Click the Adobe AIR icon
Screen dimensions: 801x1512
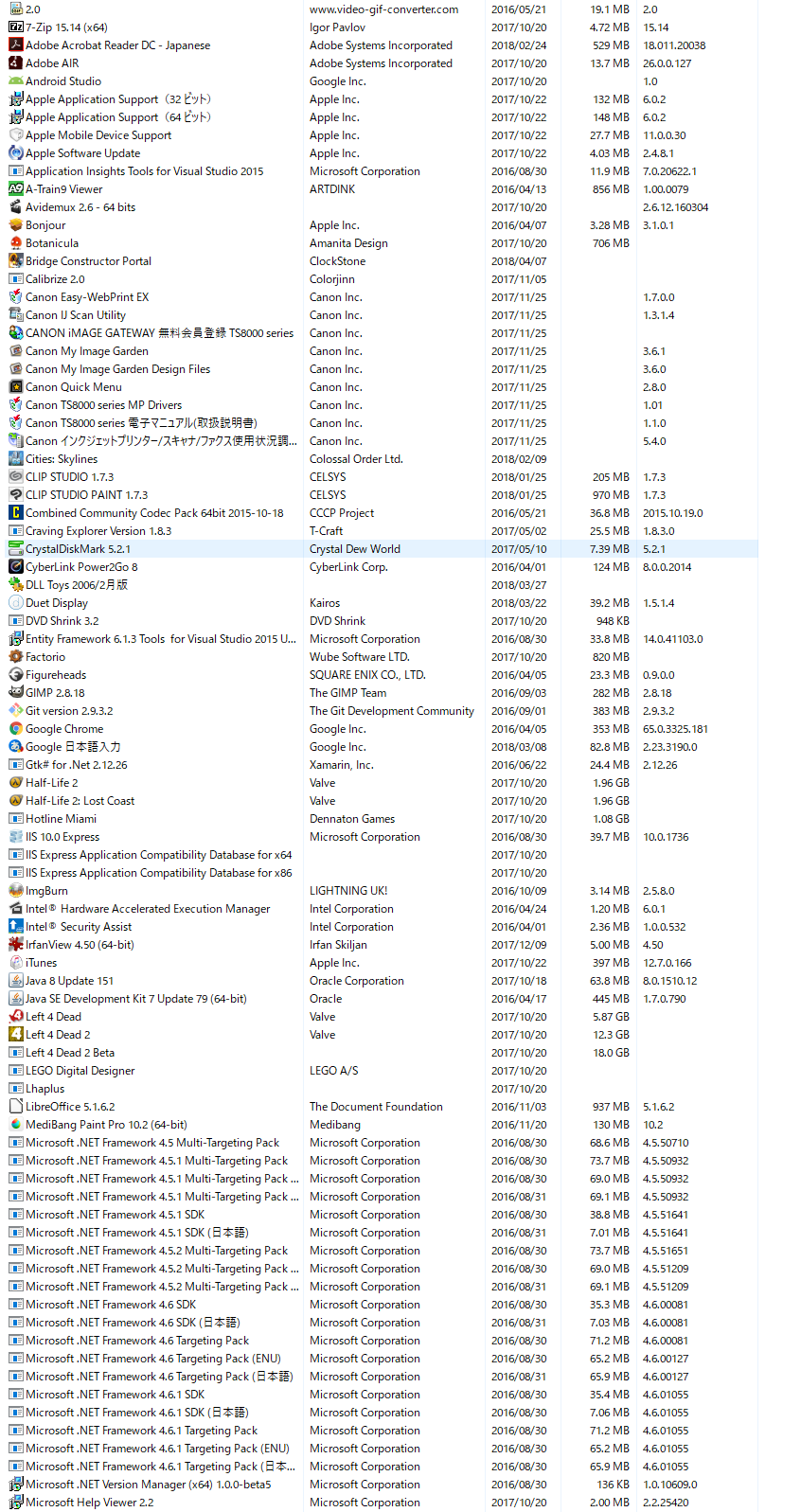[15, 62]
